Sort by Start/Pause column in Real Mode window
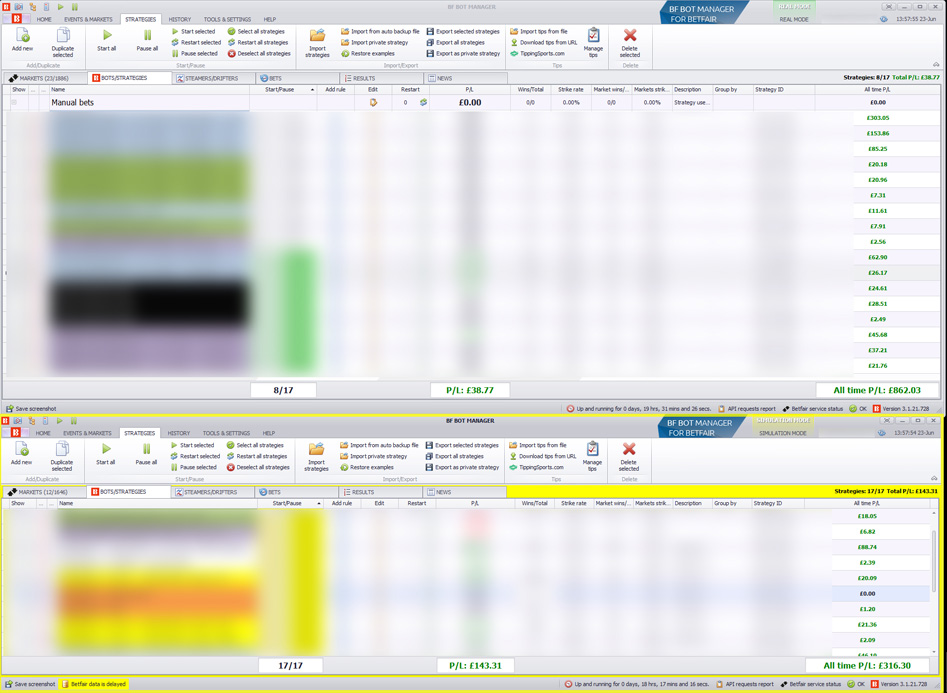Screen dimensions: 947x693 (x=283, y=89)
